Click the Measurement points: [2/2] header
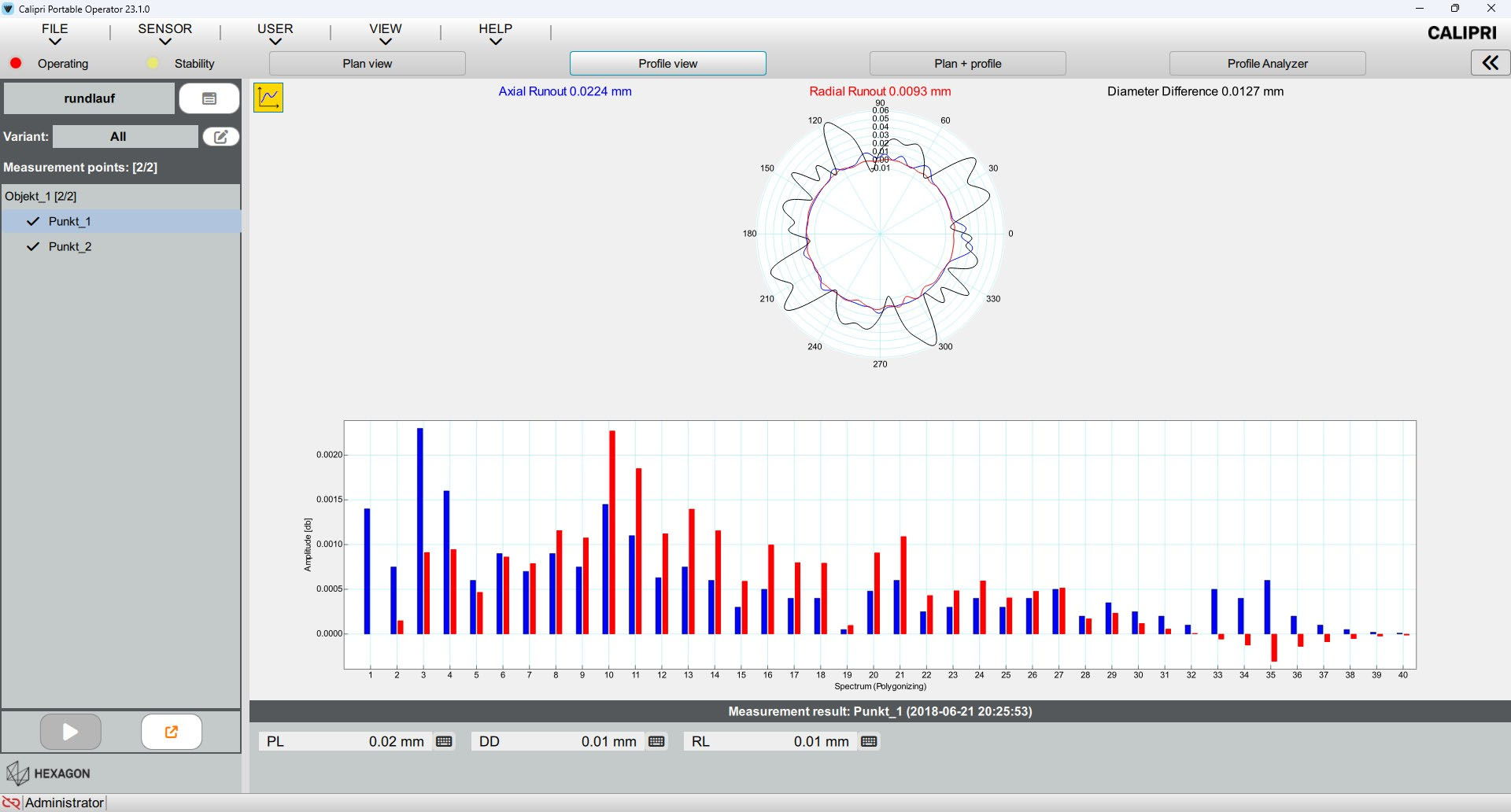This screenshot has width=1511, height=812. pos(80,167)
